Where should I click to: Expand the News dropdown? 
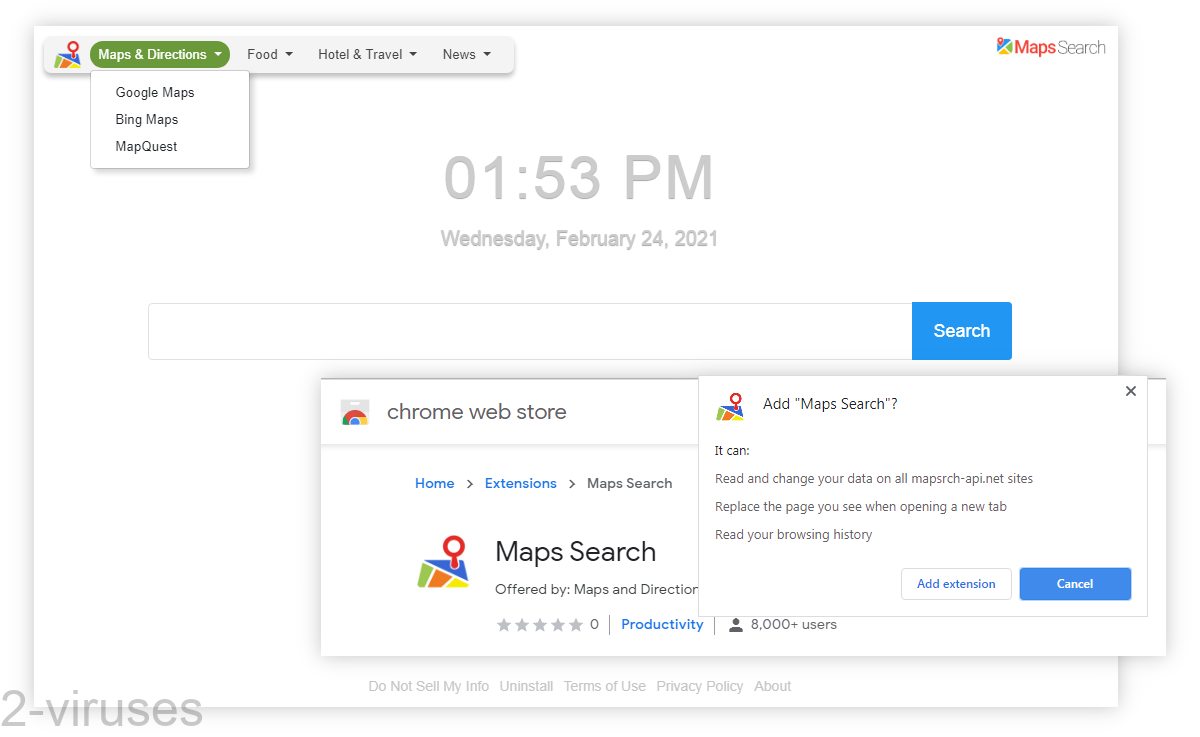pos(466,54)
